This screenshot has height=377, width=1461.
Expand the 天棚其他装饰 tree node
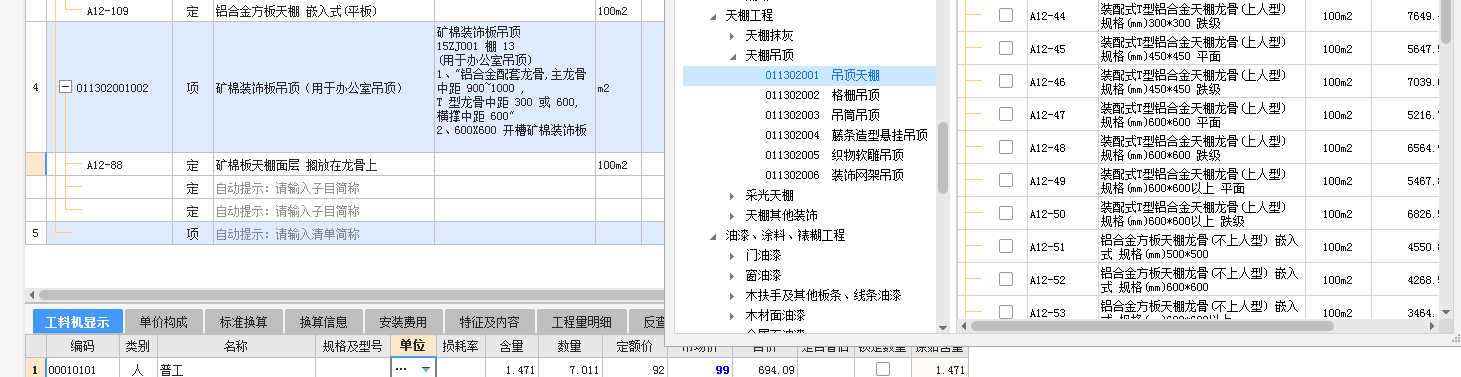[732, 216]
